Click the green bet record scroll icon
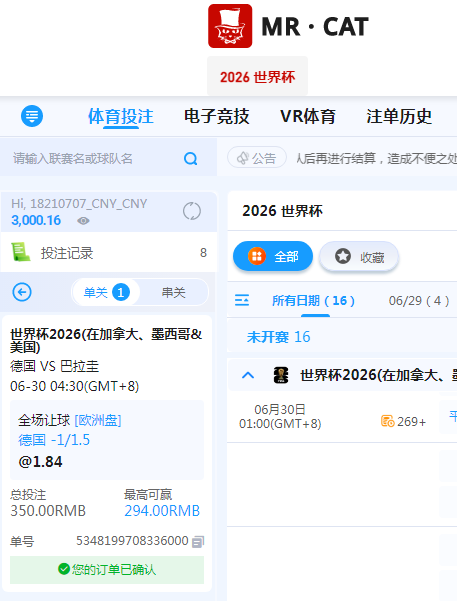The image size is (457, 601). [21, 252]
